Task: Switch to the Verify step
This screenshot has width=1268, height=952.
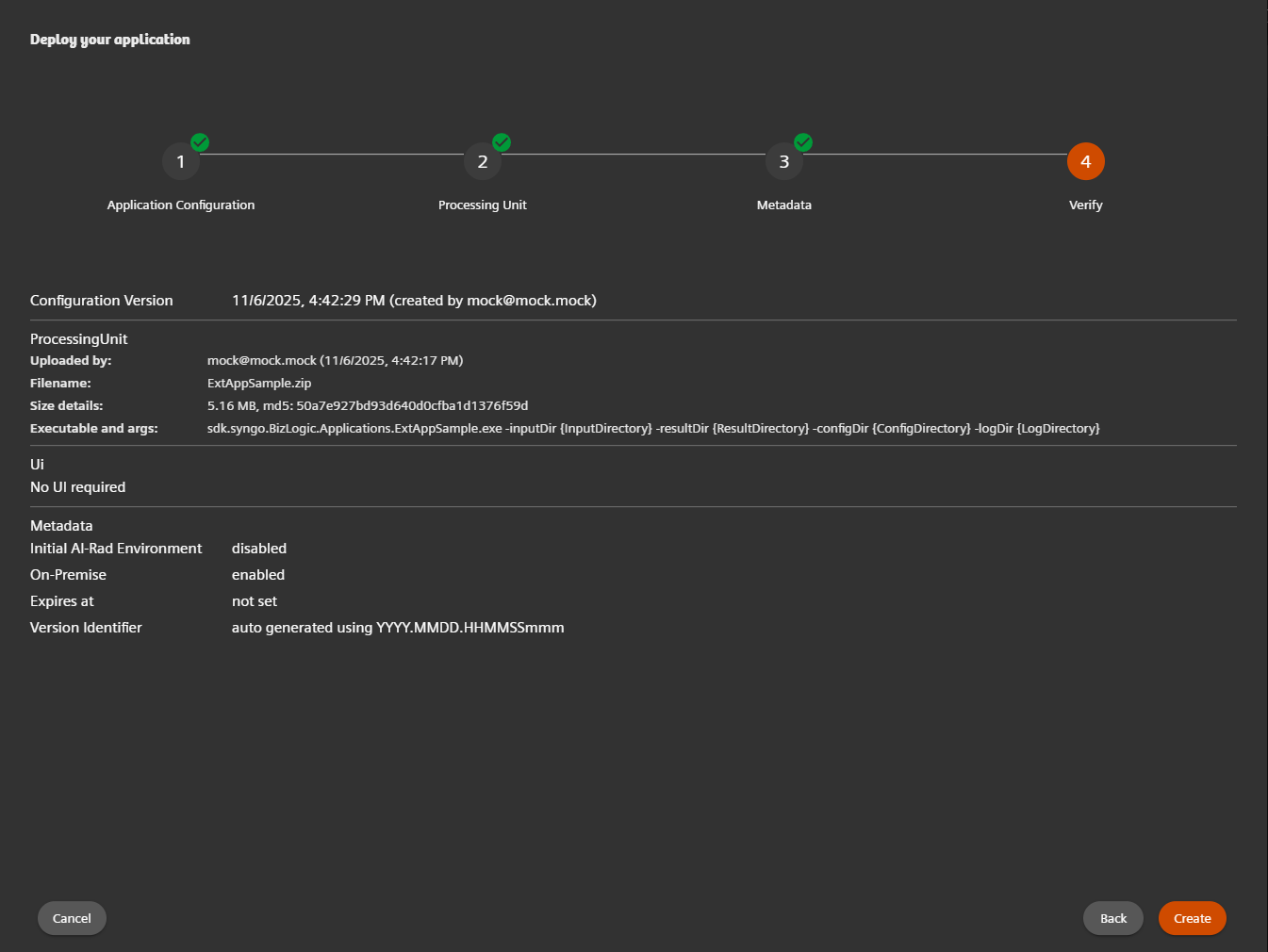Action: (x=1085, y=205)
